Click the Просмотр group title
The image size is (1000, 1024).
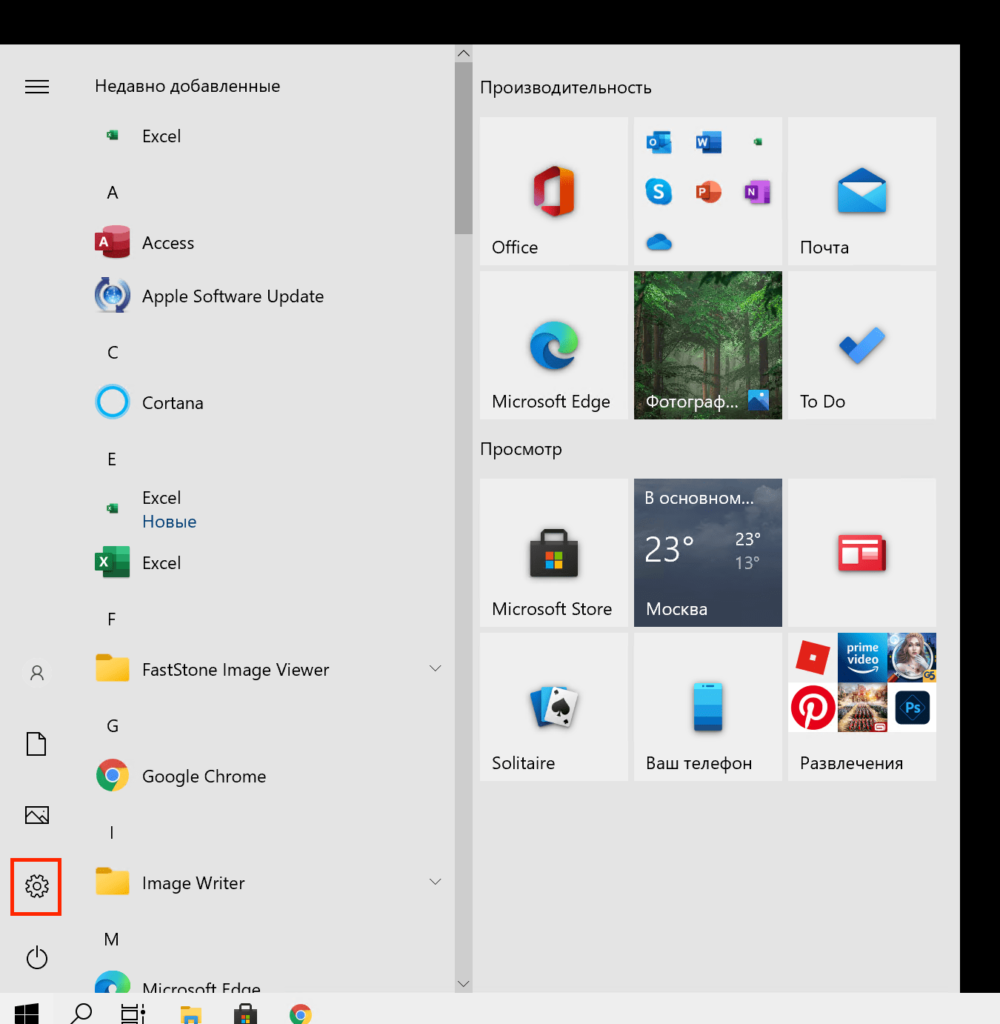tap(521, 449)
